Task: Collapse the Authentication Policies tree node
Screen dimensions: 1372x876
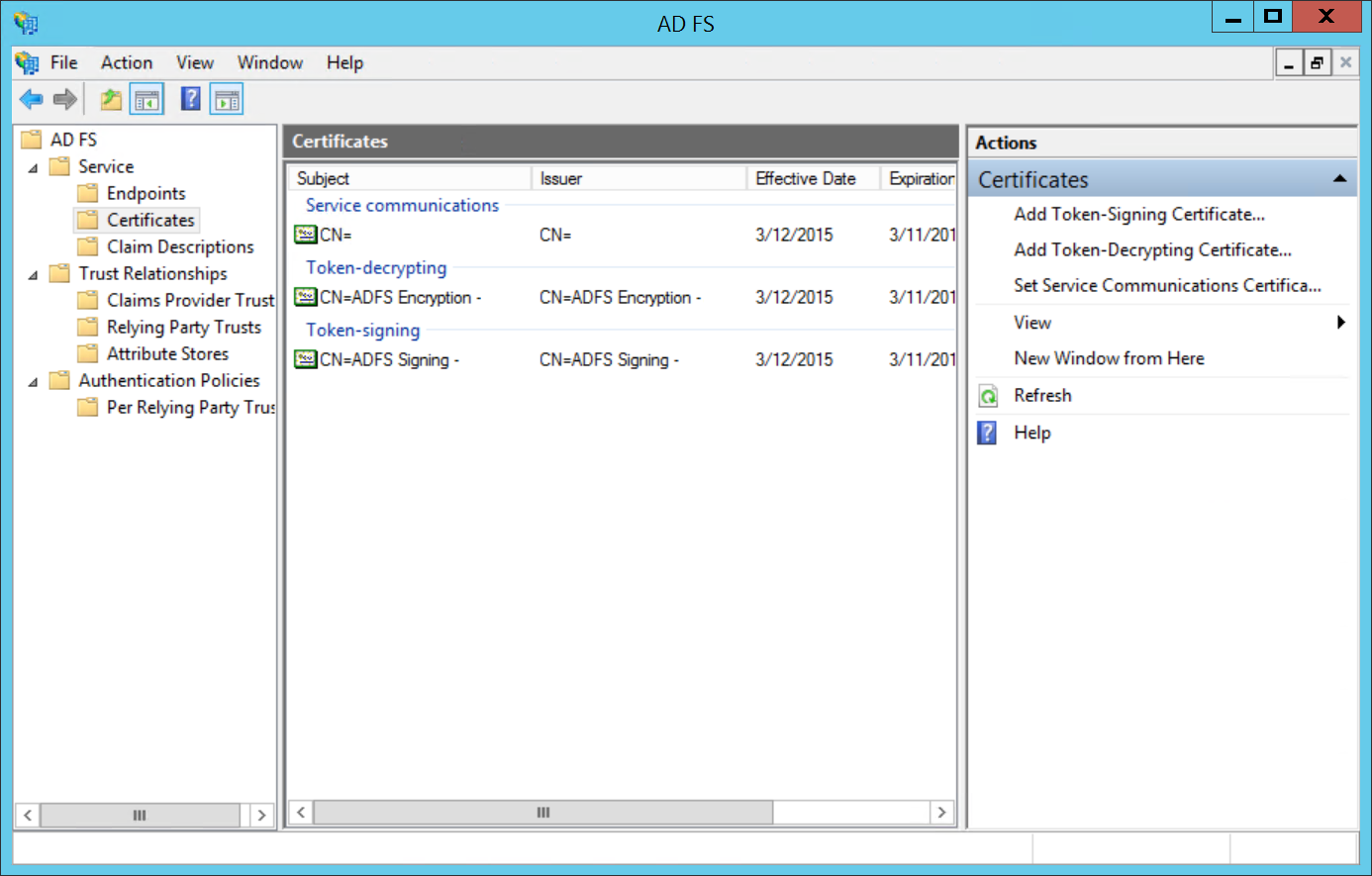Action: click(35, 380)
